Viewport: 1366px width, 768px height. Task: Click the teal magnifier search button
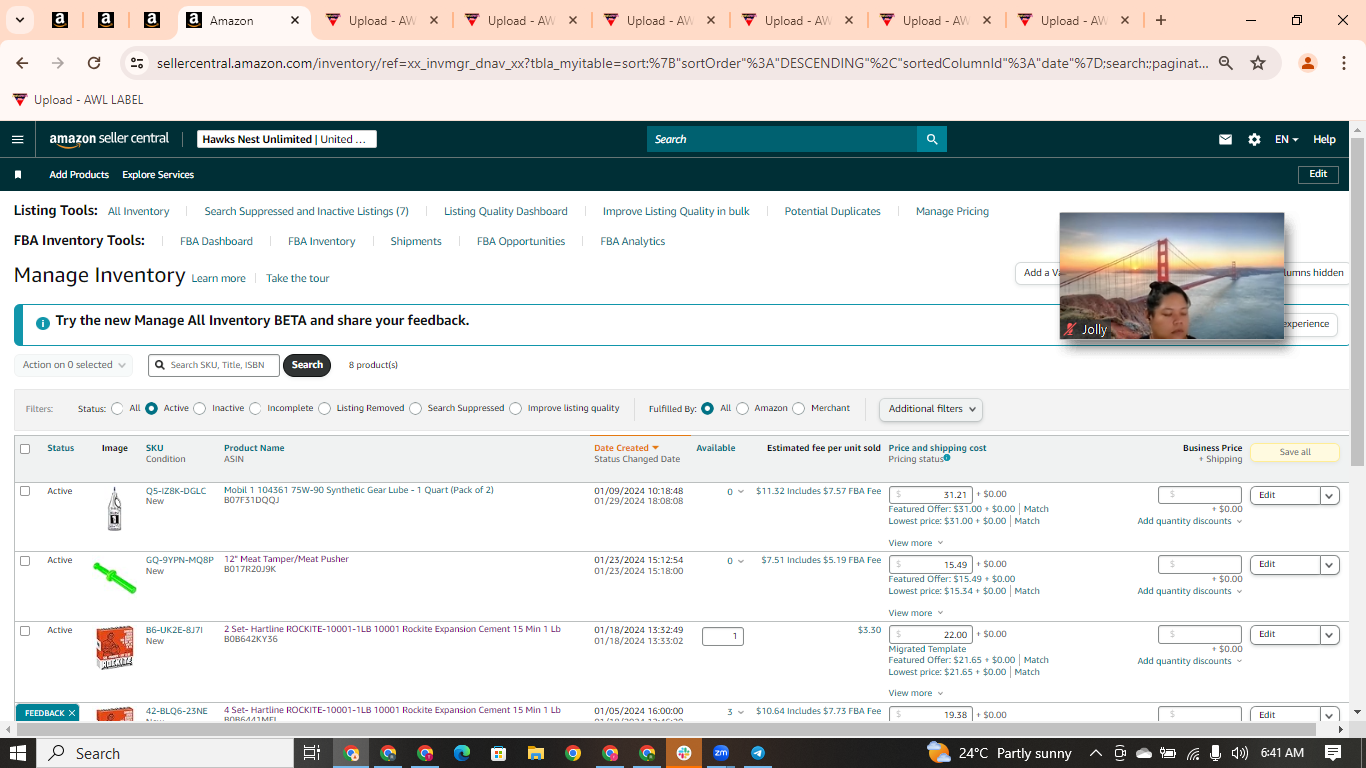click(x=932, y=139)
